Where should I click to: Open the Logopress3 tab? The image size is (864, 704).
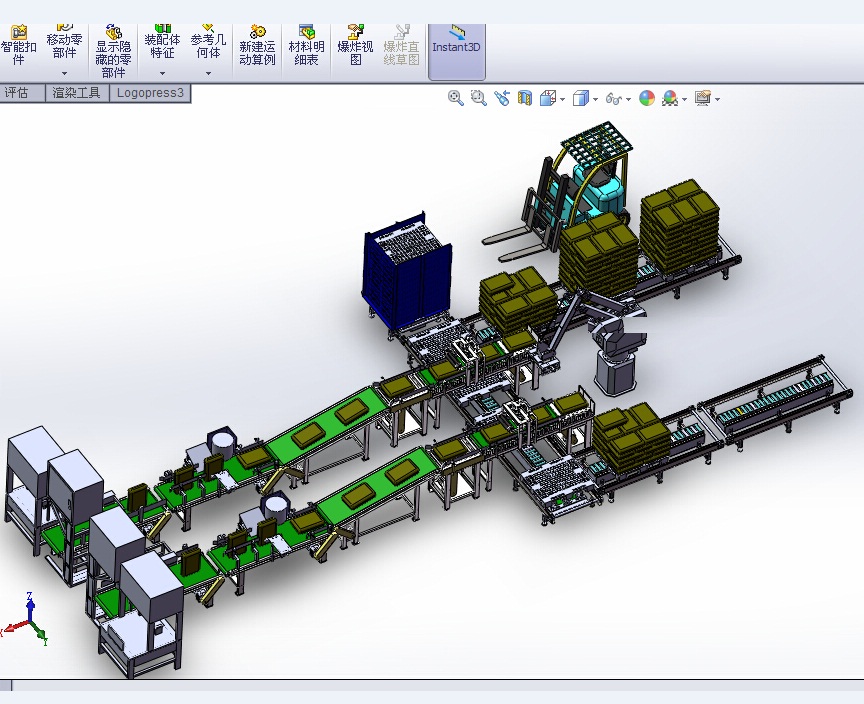coord(150,93)
